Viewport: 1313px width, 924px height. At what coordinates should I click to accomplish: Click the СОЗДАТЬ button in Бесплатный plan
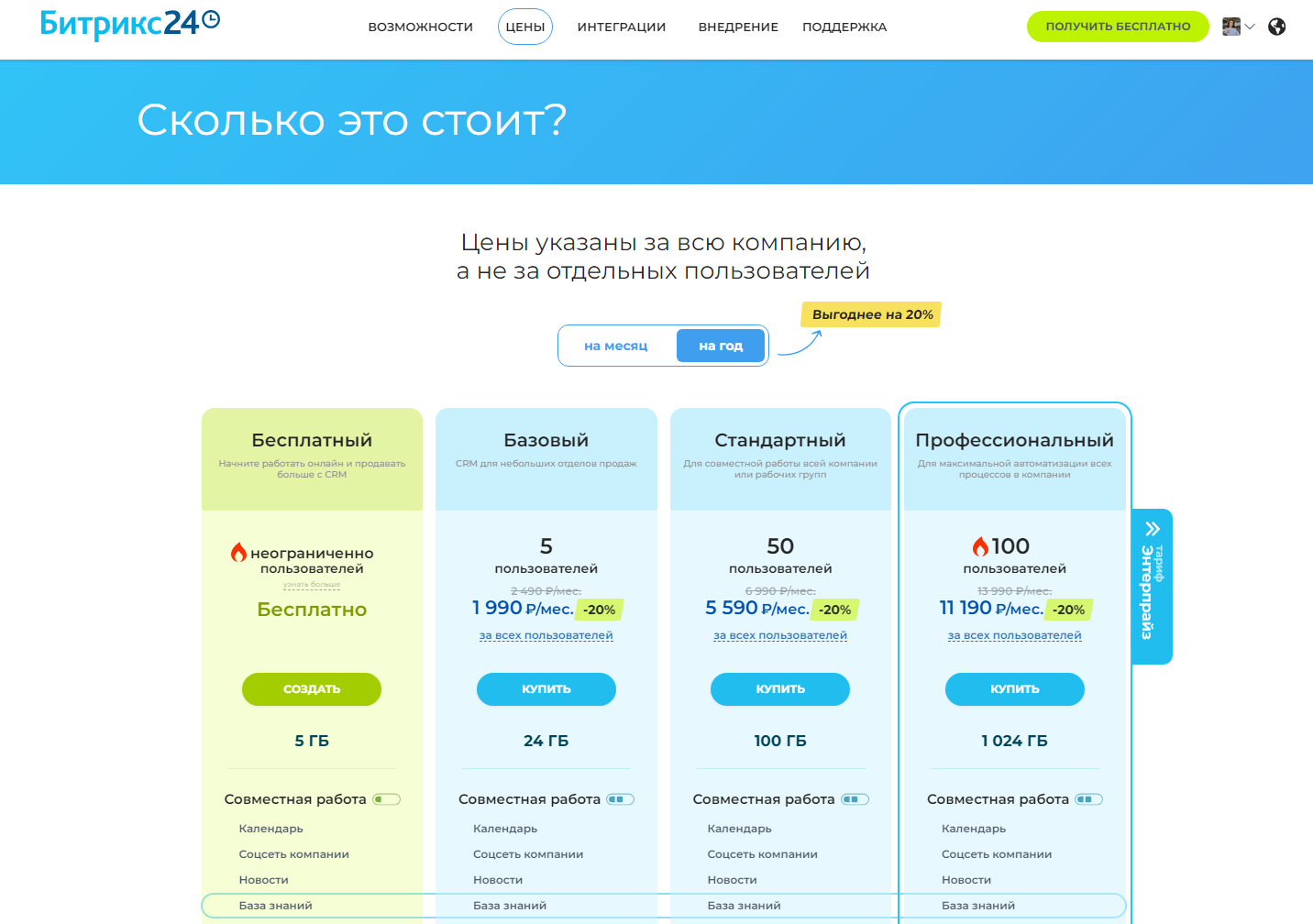coord(312,689)
